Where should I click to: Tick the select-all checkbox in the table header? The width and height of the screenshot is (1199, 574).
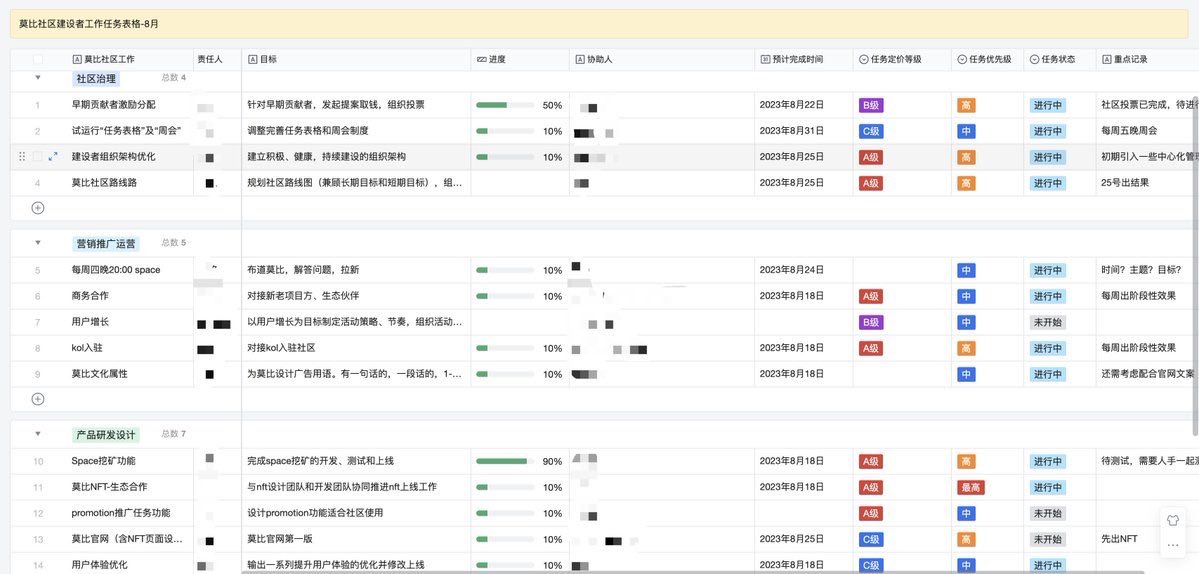click(37, 59)
